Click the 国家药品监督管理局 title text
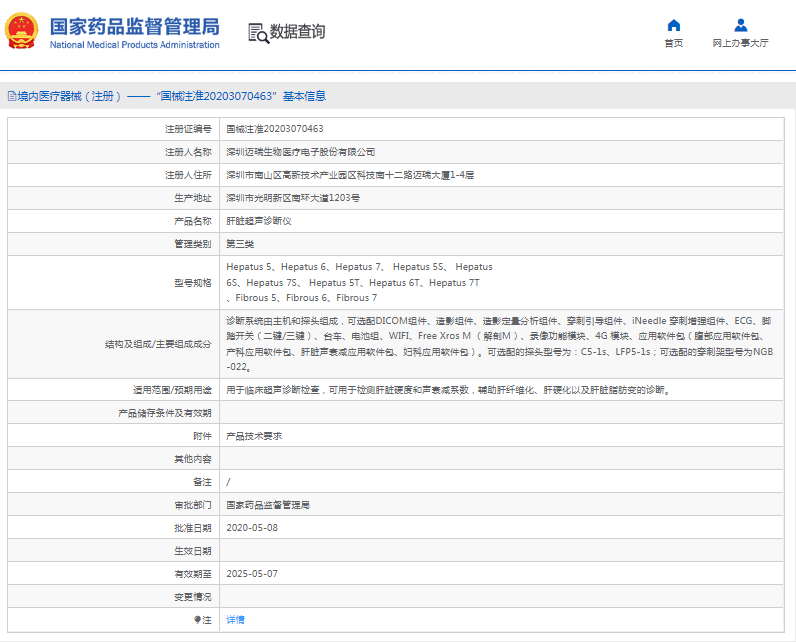796x643 pixels. 133,26
